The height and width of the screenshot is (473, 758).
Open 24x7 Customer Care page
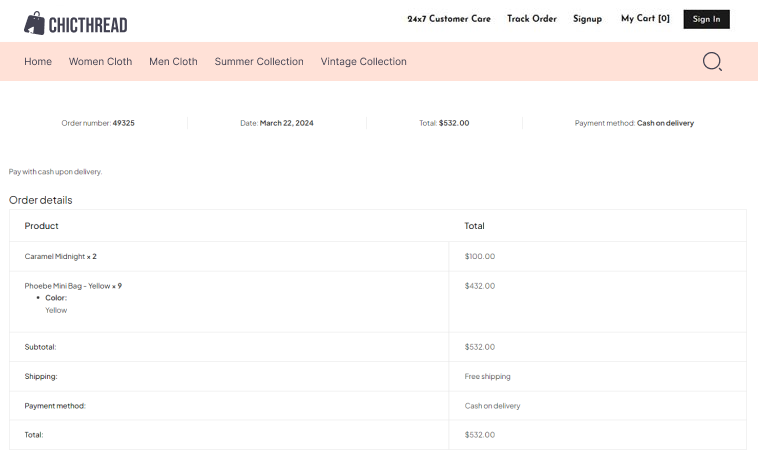(x=449, y=19)
